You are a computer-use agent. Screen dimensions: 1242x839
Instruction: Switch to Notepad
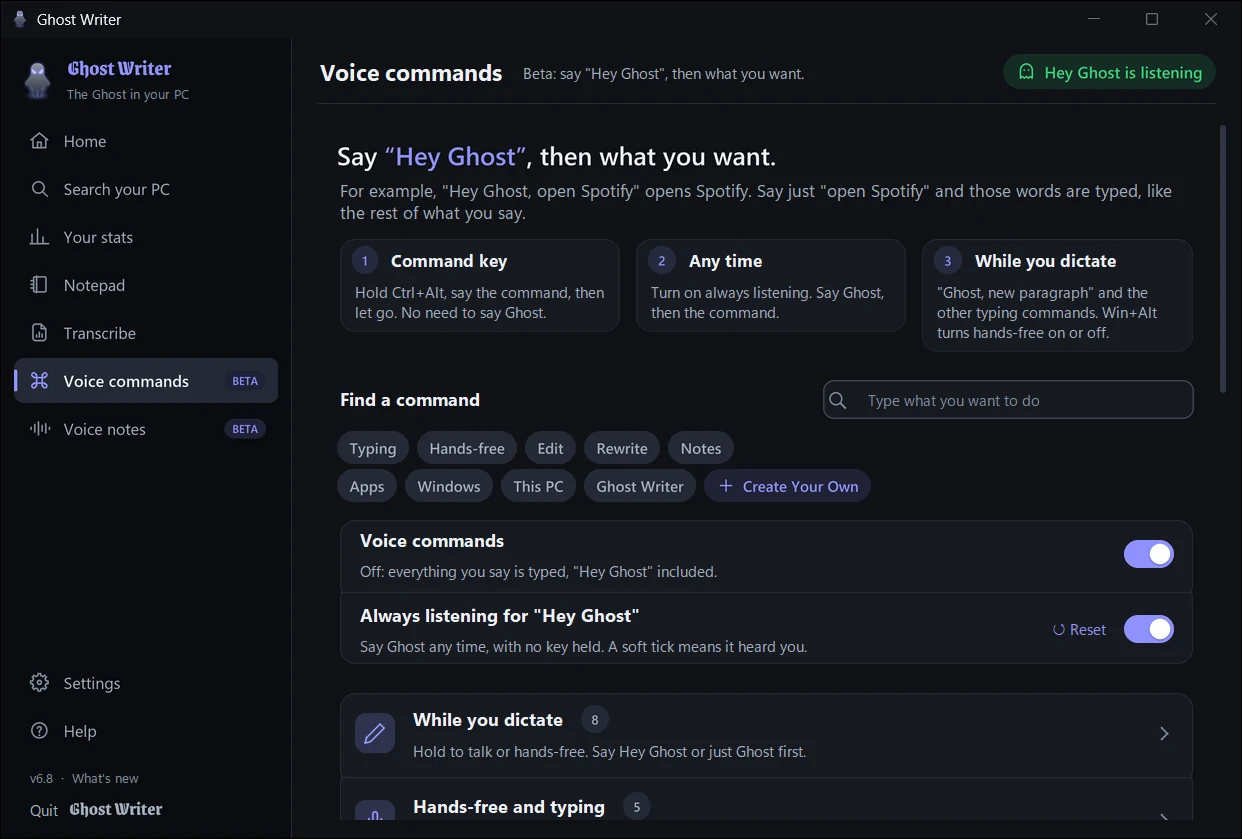(x=146, y=285)
